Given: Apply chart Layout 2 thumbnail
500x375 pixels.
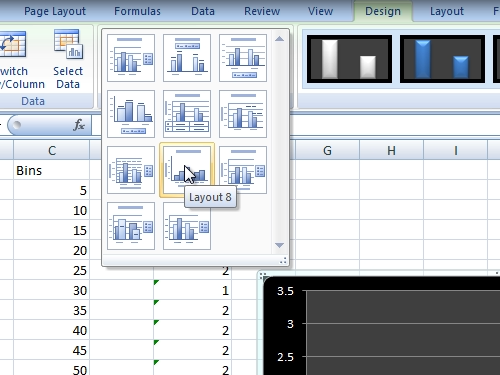Looking at the screenshot, I should (x=187, y=58).
